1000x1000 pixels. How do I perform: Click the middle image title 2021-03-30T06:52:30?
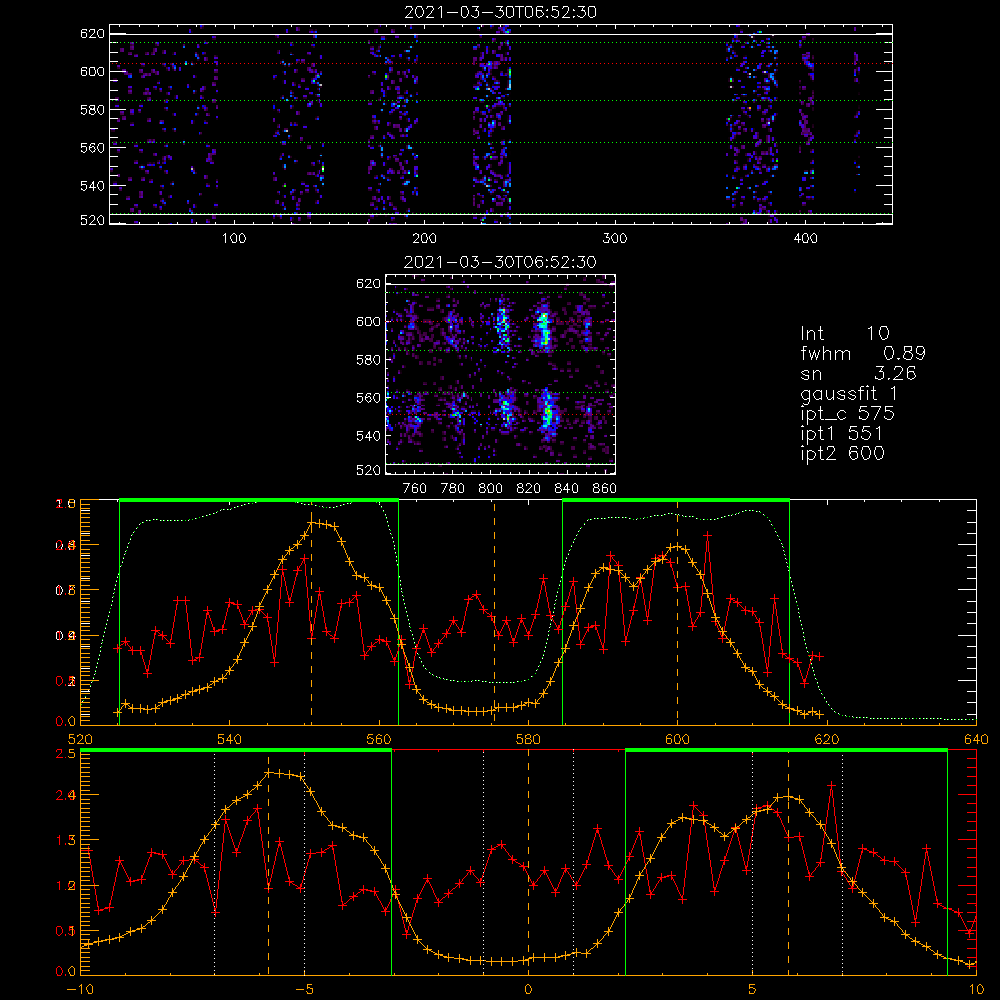500,262
